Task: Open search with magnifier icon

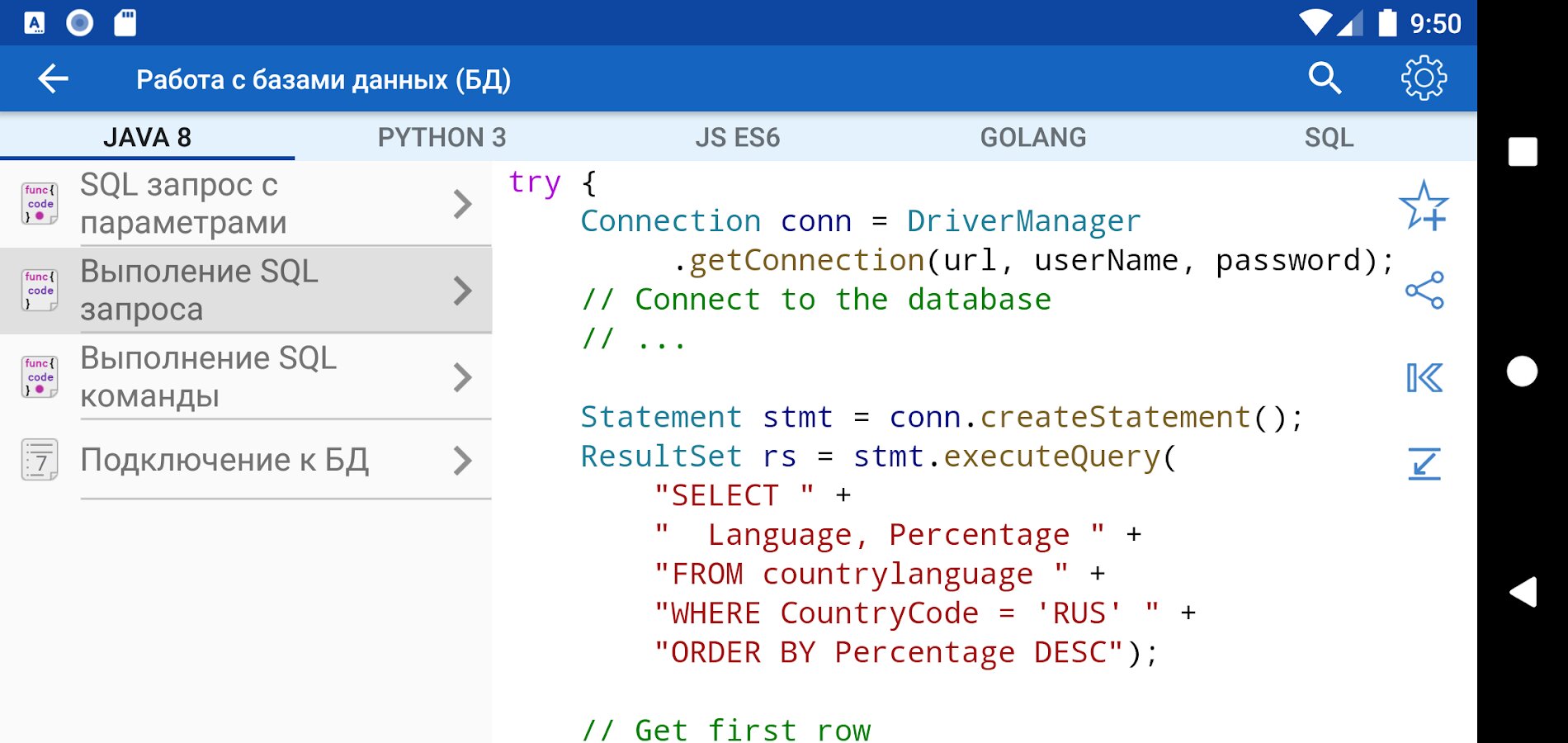Action: coord(1325,78)
